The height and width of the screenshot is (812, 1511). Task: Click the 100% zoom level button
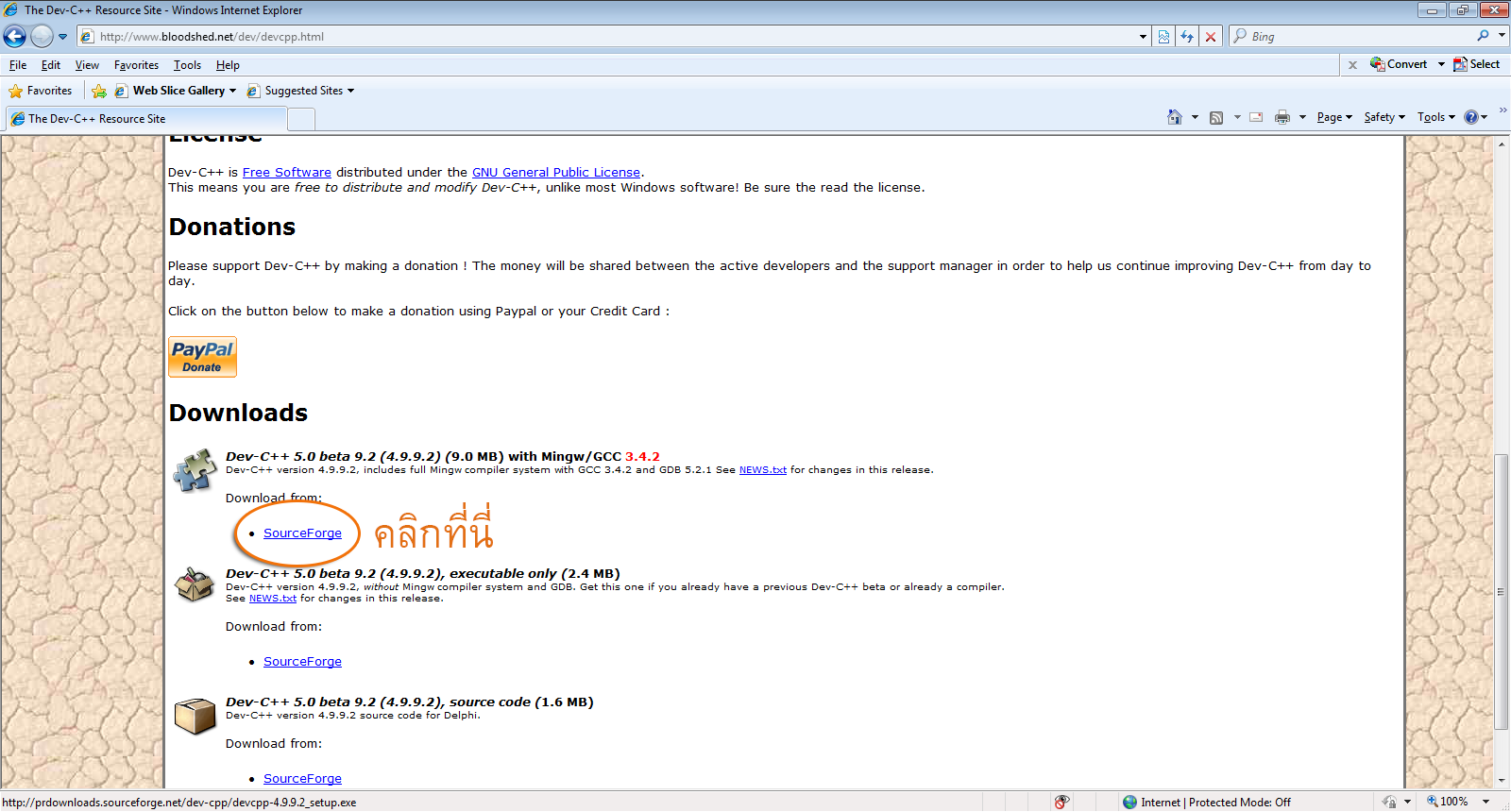tap(1448, 802)
